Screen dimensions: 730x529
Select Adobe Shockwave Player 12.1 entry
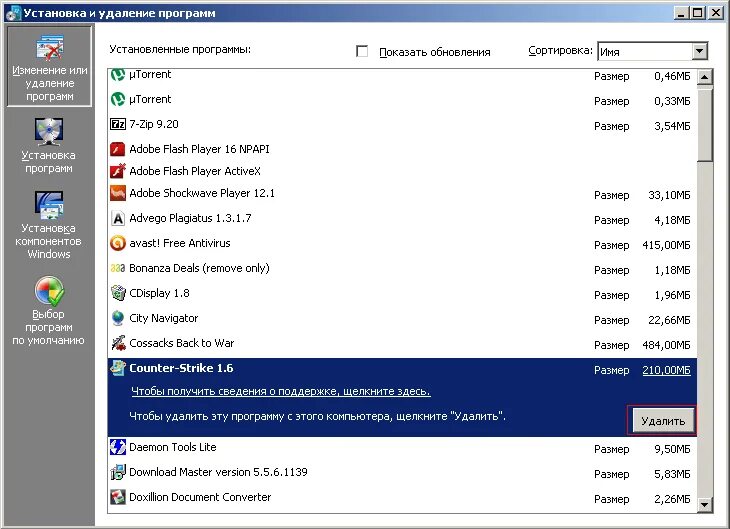202,193
